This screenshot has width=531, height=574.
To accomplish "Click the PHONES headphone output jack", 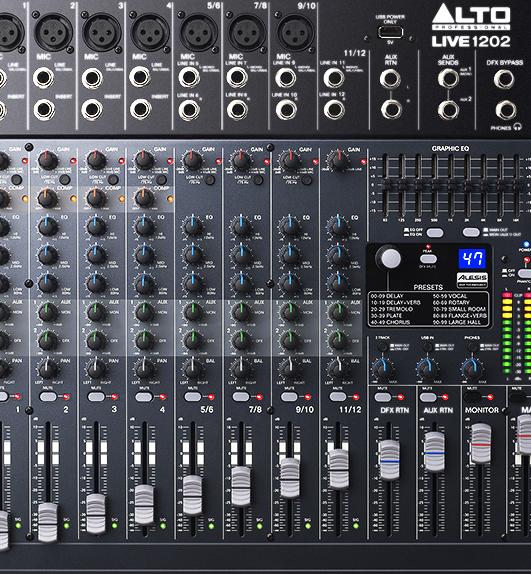I will point(506,110).
